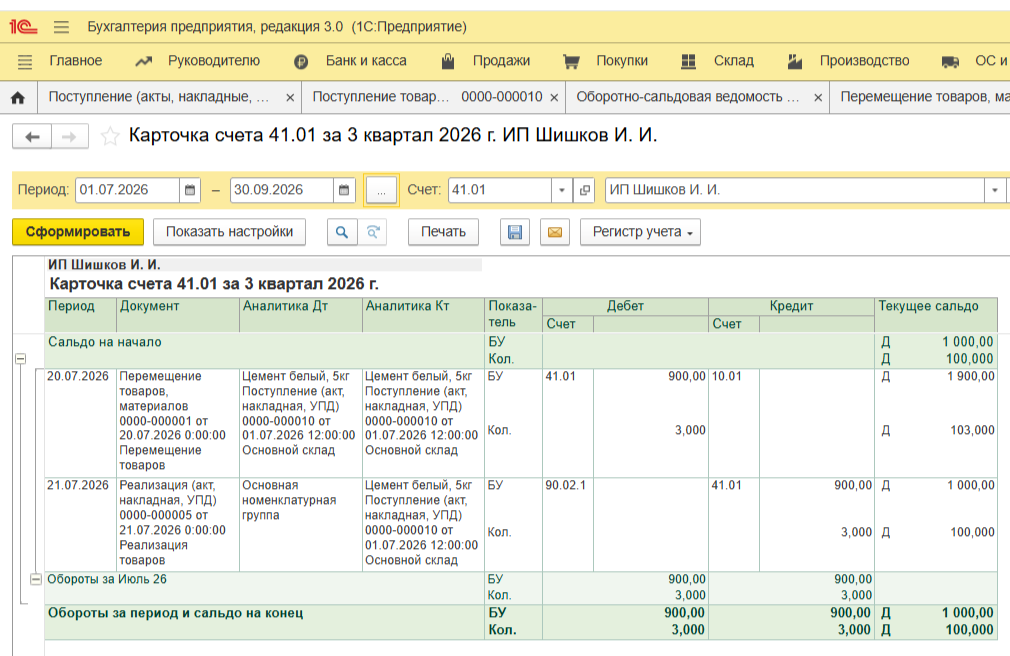Screen dimensions: 1010x656
Task: Edit the end date field 30.09.2026
Action: [x=282, y=190]
